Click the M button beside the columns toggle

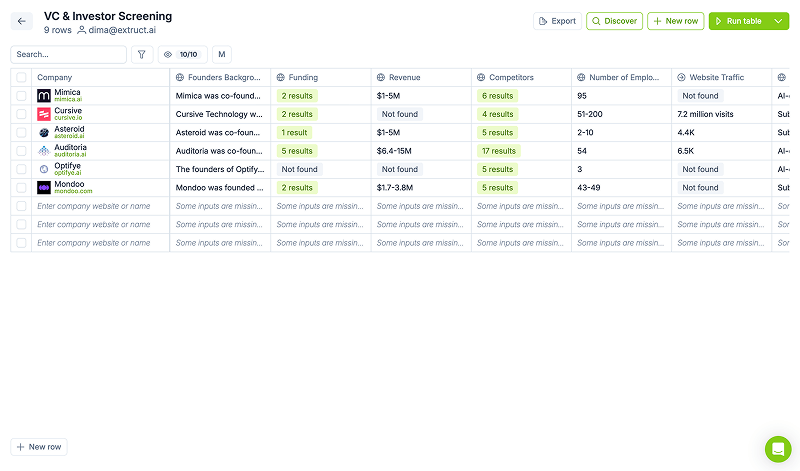tap(222, 54)
